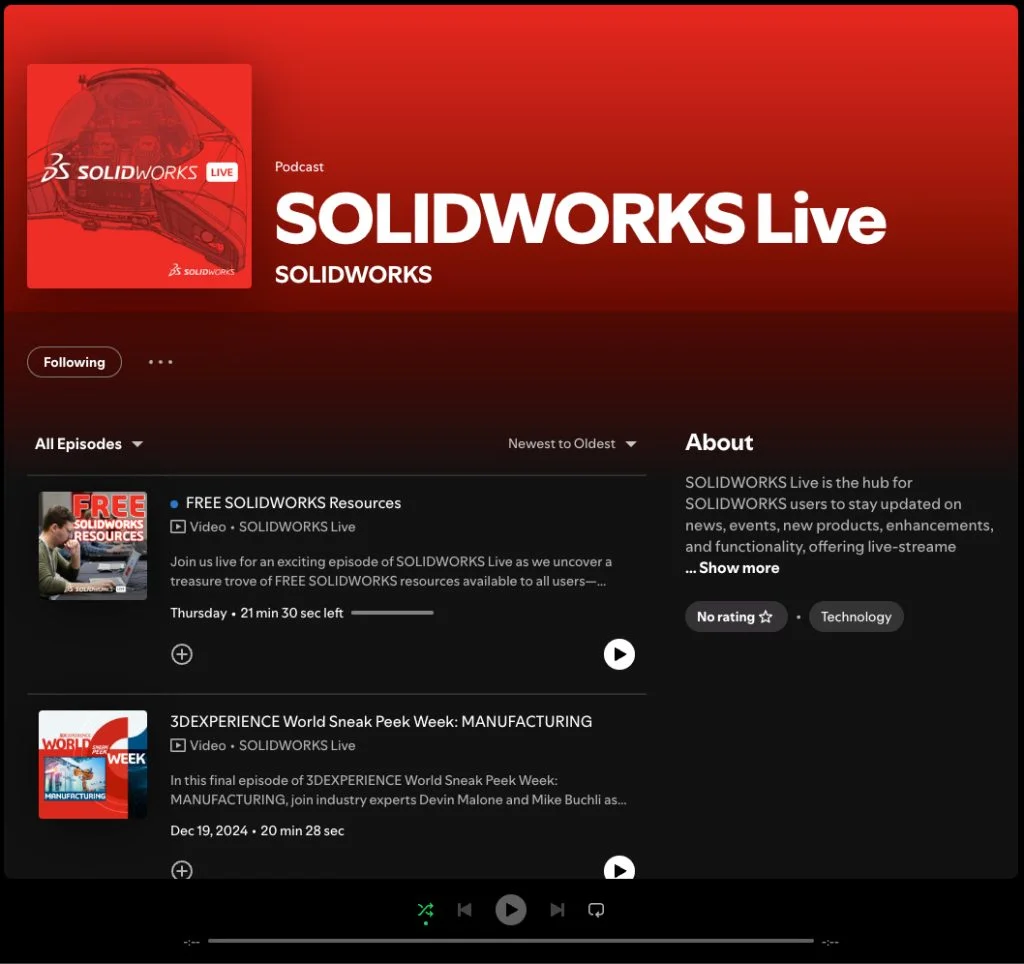
Task: Click the '20 min 28 sec' duration text
Action: pyautogui.click(x=302, y=831)
